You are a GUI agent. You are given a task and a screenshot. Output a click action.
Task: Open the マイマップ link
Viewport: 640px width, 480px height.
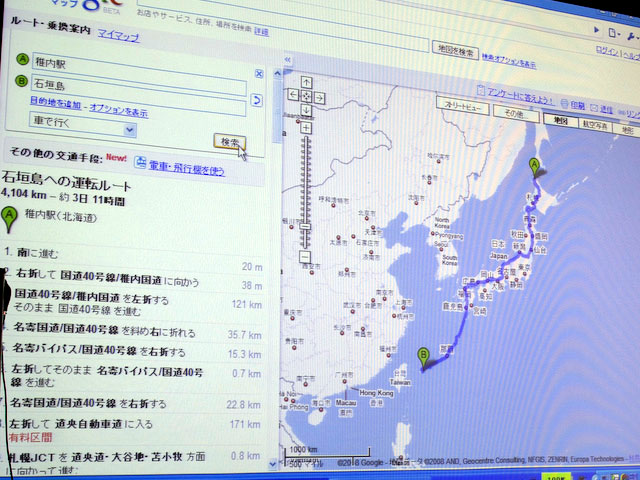point(118,36)
